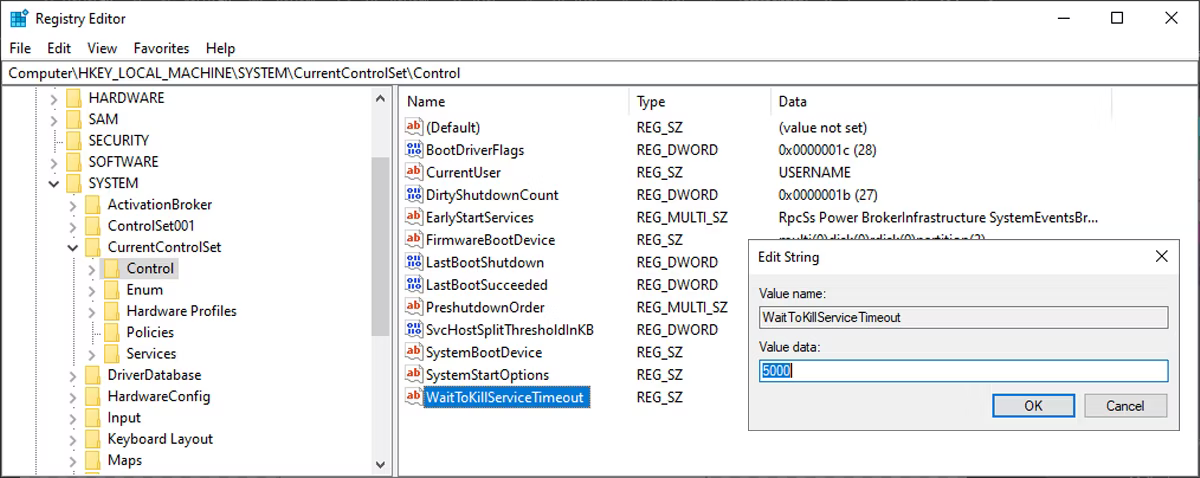Open the File menu
This screenshot has width=1200, height=478.
point(20,48)
